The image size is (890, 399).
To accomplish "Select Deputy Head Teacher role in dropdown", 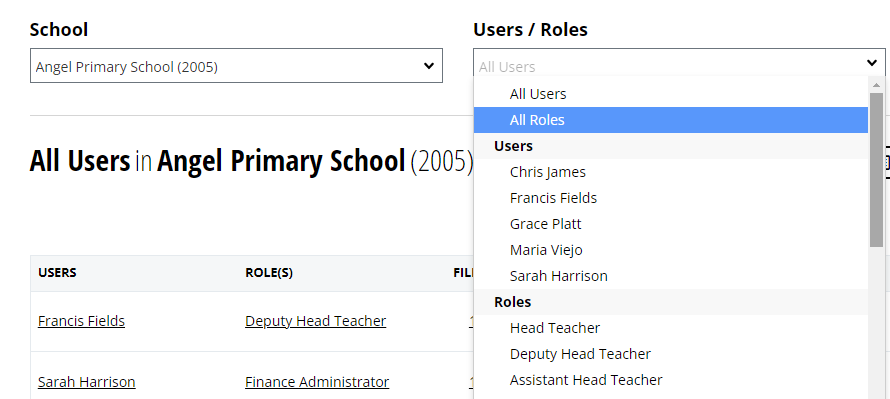I will pyautogui.click(x=671, y=354).
